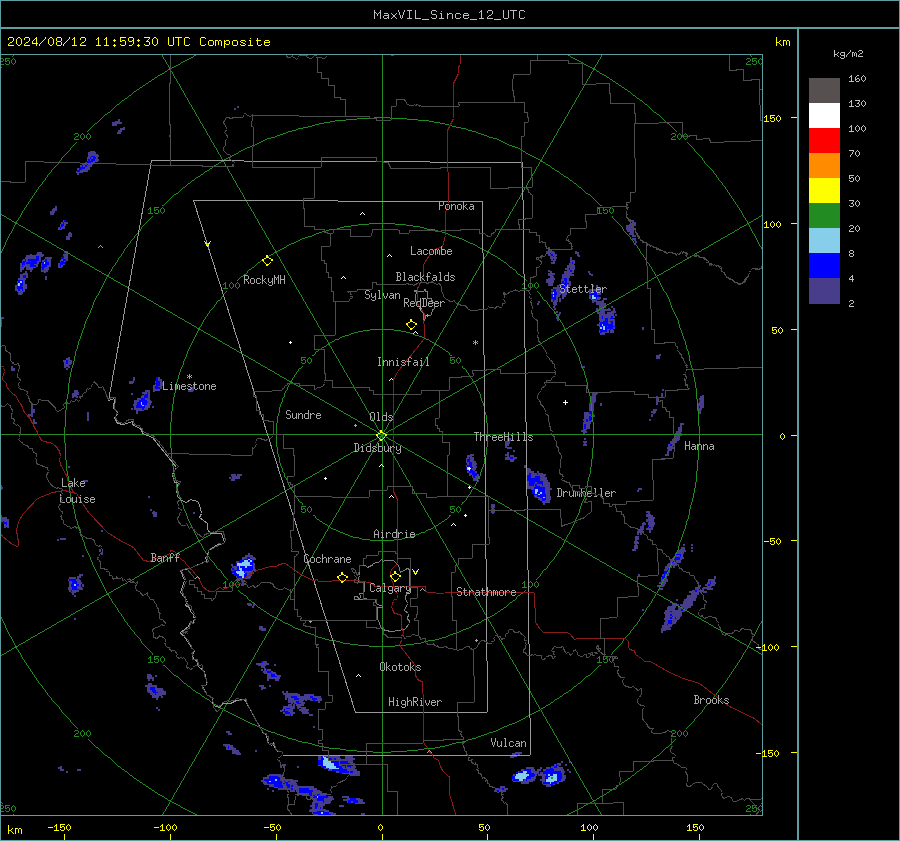Click the RedDeer city label
Image resolution: width=900 pixels, height=841 pixels.
point(424,303)
